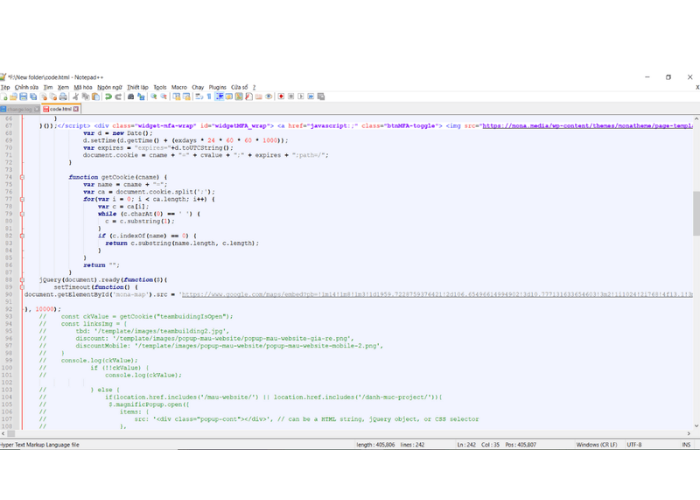The image size is (700, 500).
Task: Open Find with the binoculars icon
Action: coord(131,96)
